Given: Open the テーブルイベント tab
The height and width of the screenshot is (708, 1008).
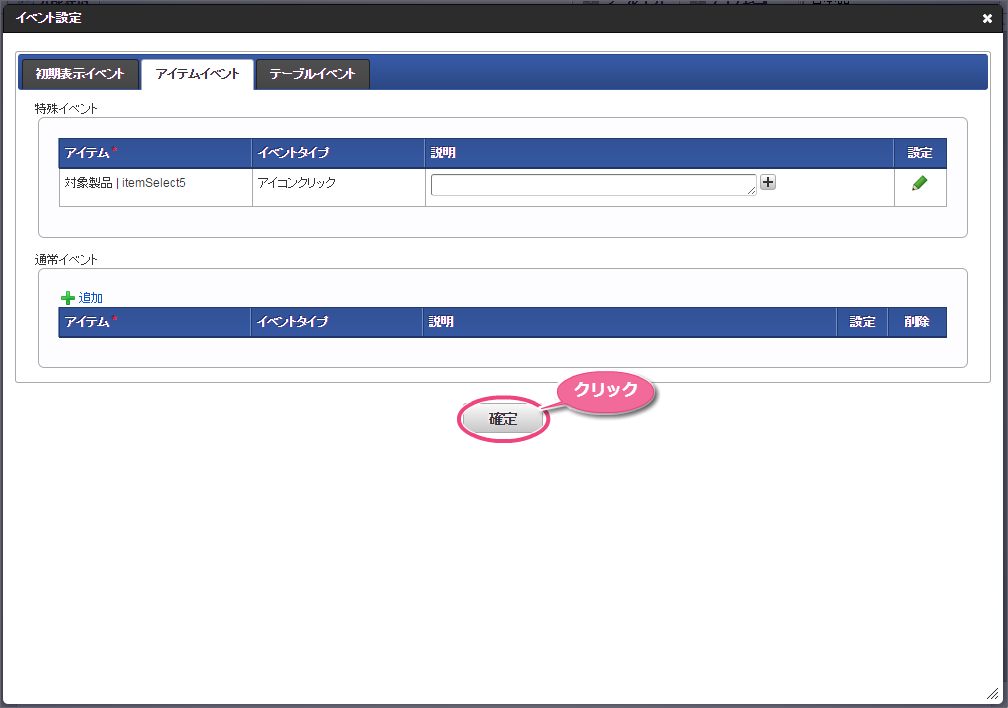Looking at the screenshot, I should 312,74.
